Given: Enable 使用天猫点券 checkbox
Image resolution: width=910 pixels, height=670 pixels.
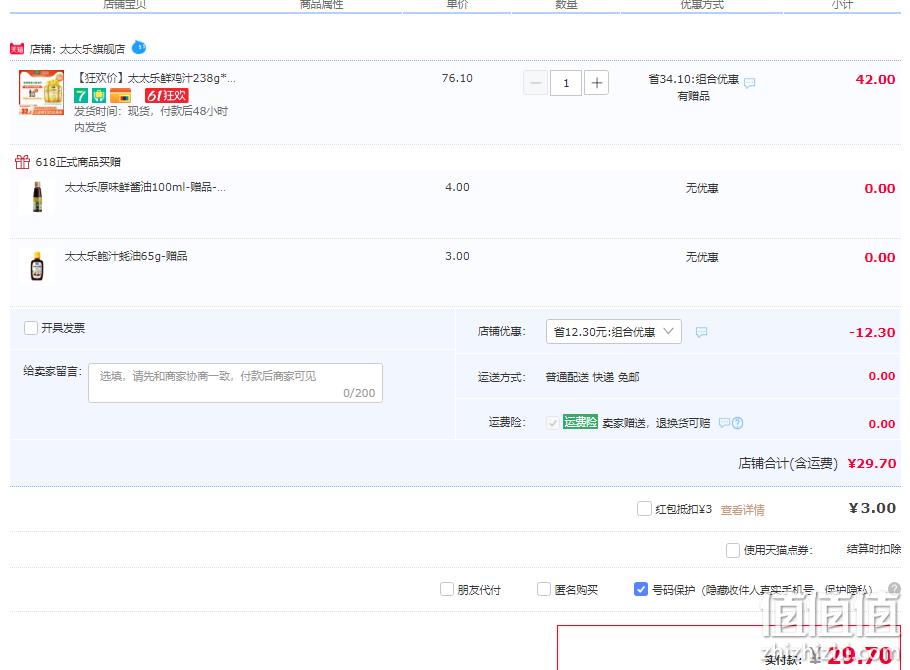Looking at the screenshot, I should [733, 550].
